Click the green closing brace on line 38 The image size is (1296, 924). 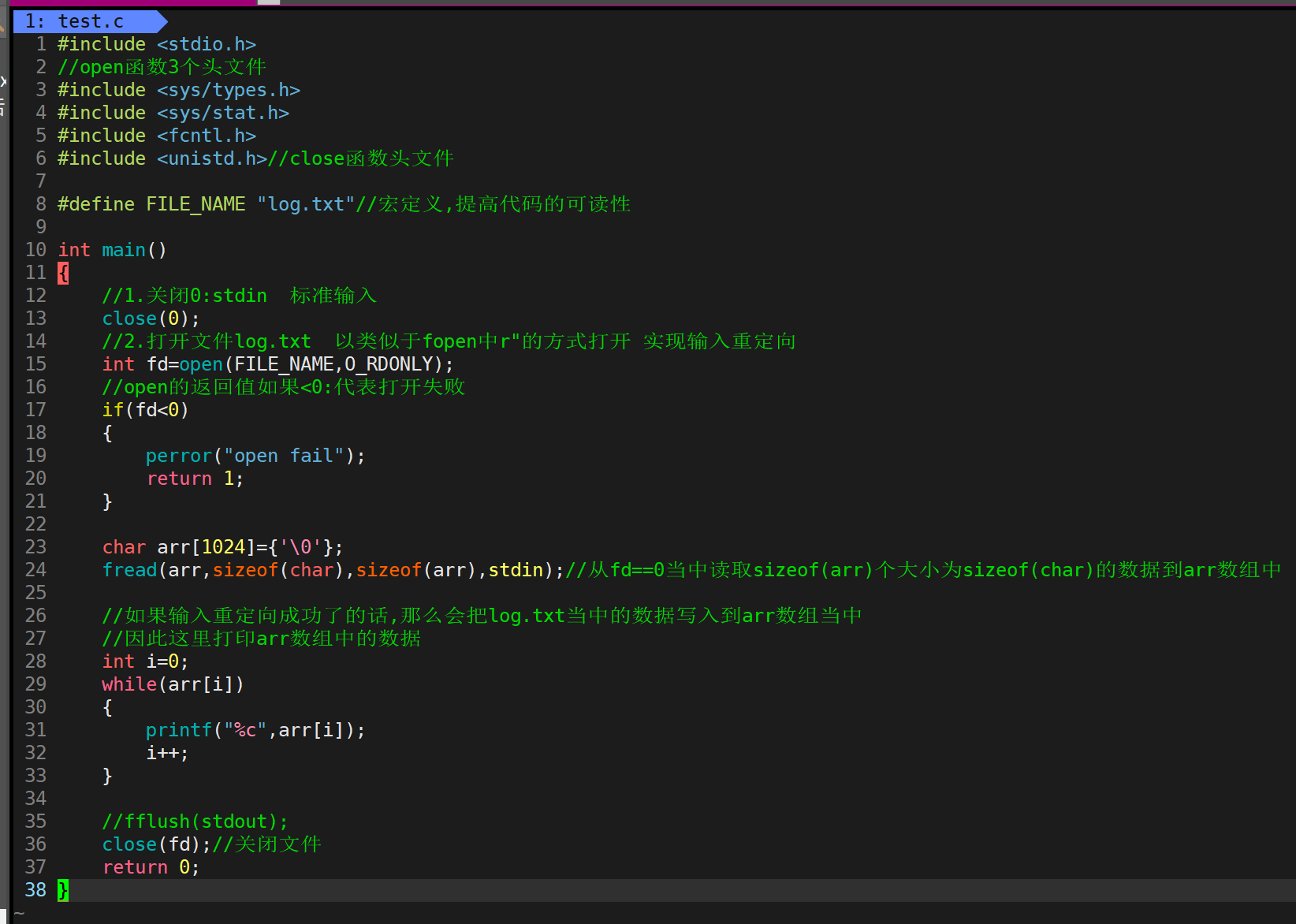(63, 890)
